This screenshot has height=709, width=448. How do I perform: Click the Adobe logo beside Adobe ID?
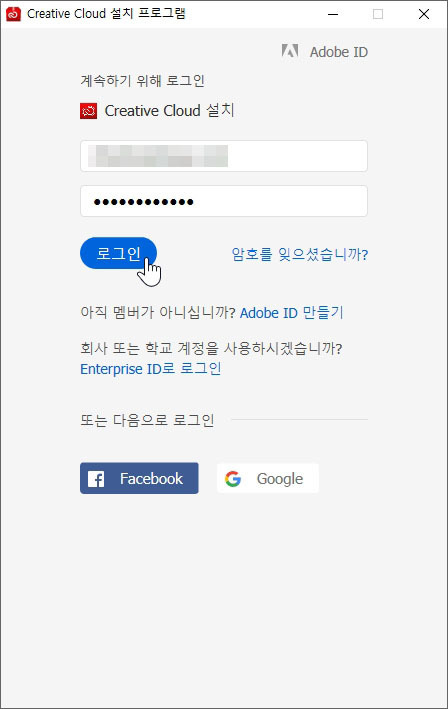(290, 51)
